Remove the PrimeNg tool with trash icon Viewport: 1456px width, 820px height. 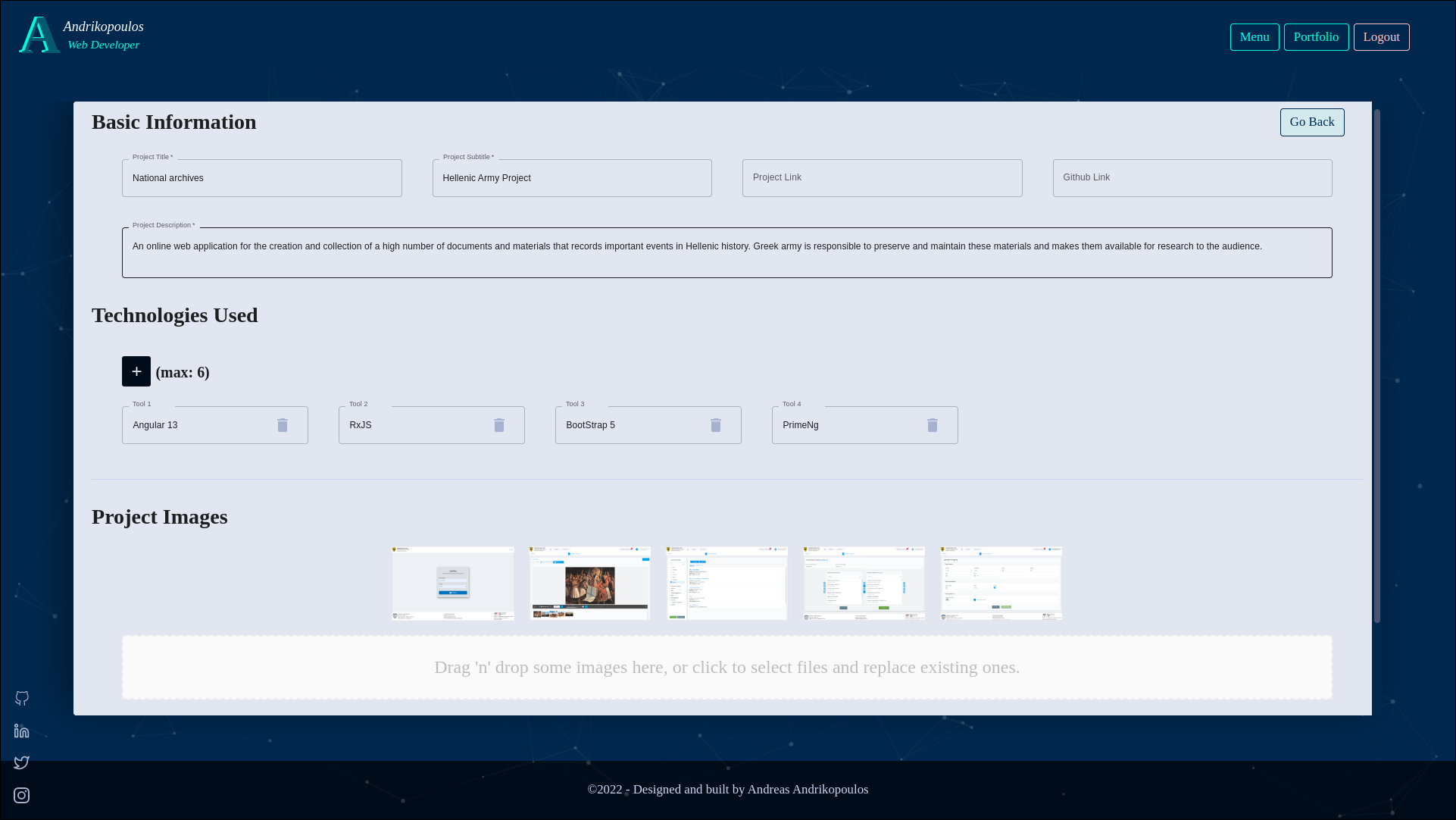933,425
